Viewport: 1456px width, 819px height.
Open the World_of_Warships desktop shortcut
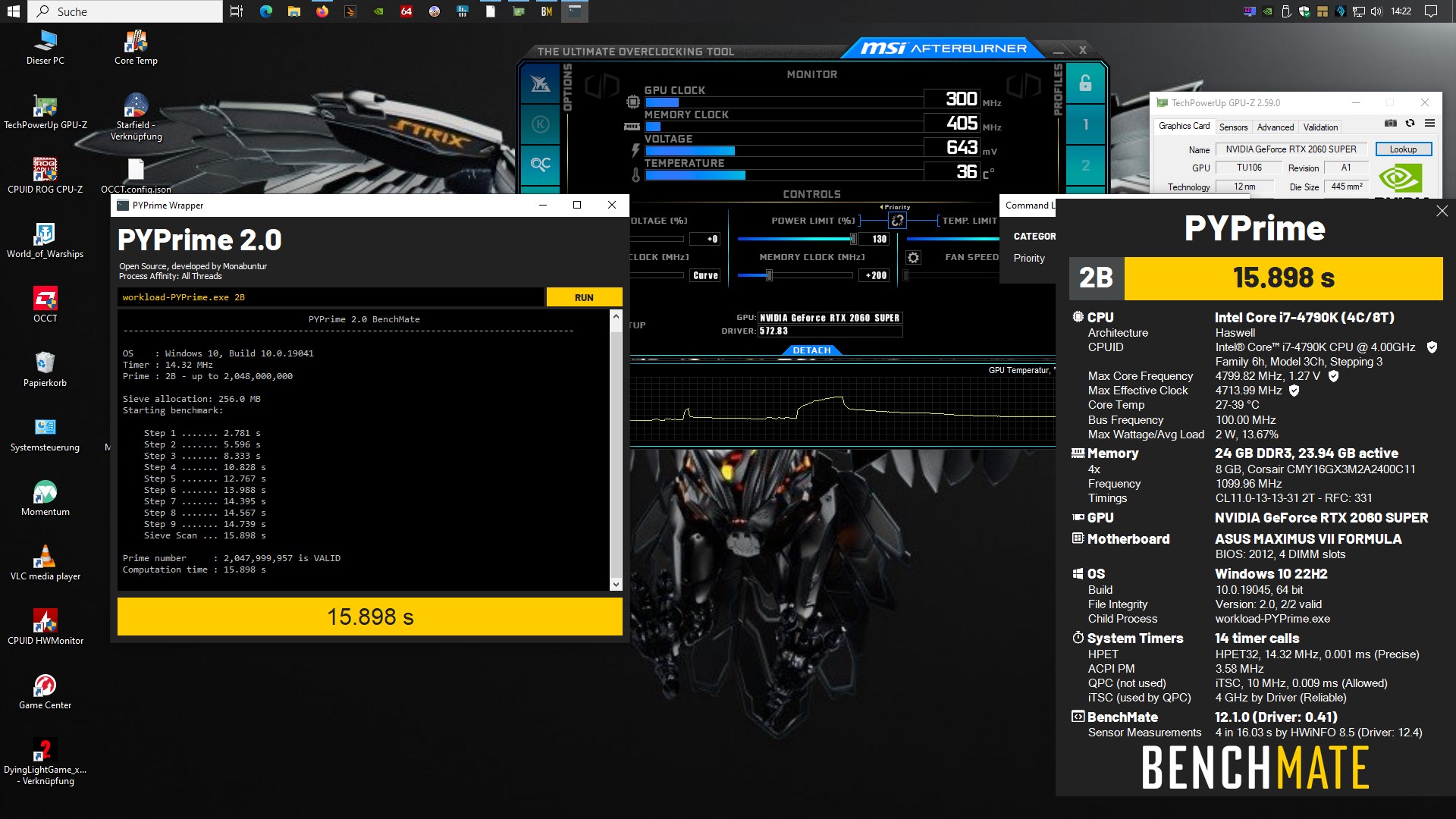point(45,240)
